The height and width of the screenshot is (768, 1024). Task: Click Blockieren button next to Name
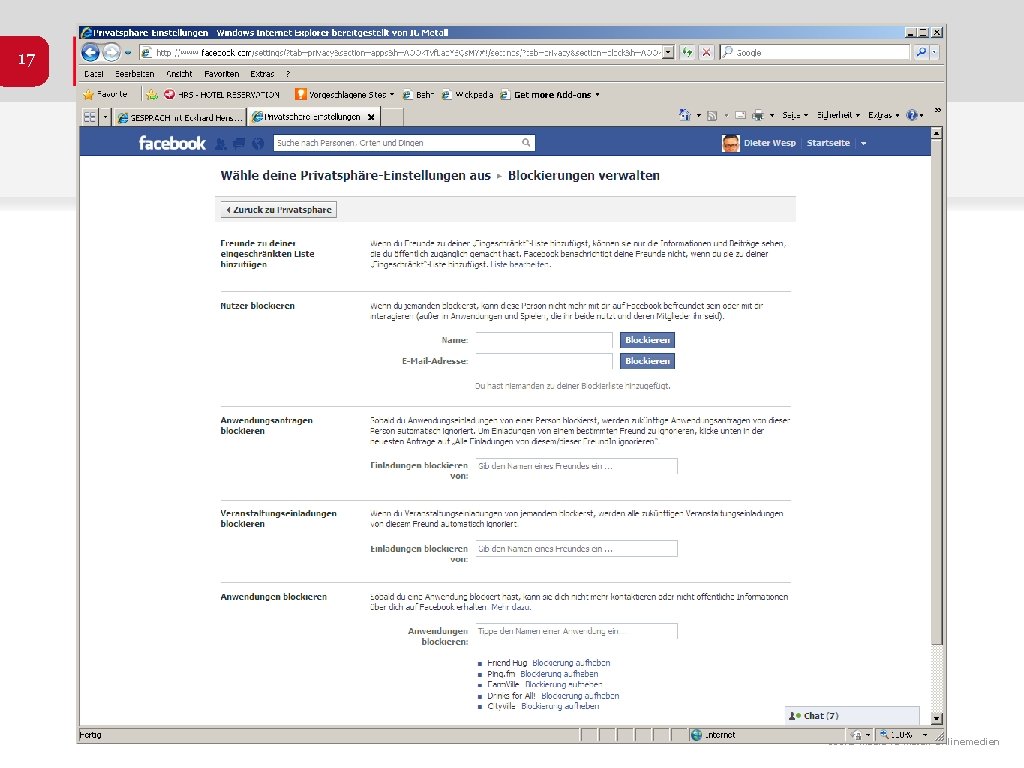pos(647,340)
